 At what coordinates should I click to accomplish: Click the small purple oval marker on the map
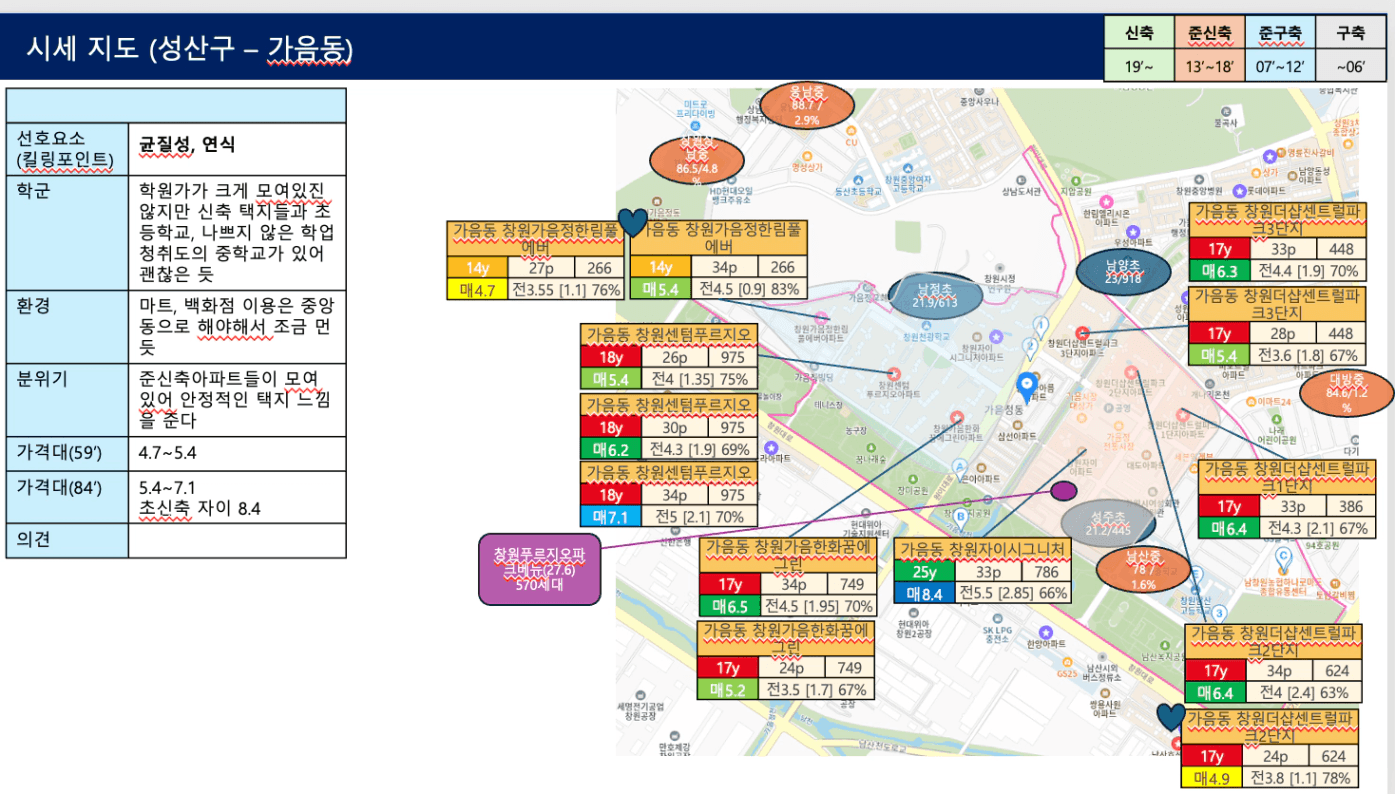[x=1063, y=490]
